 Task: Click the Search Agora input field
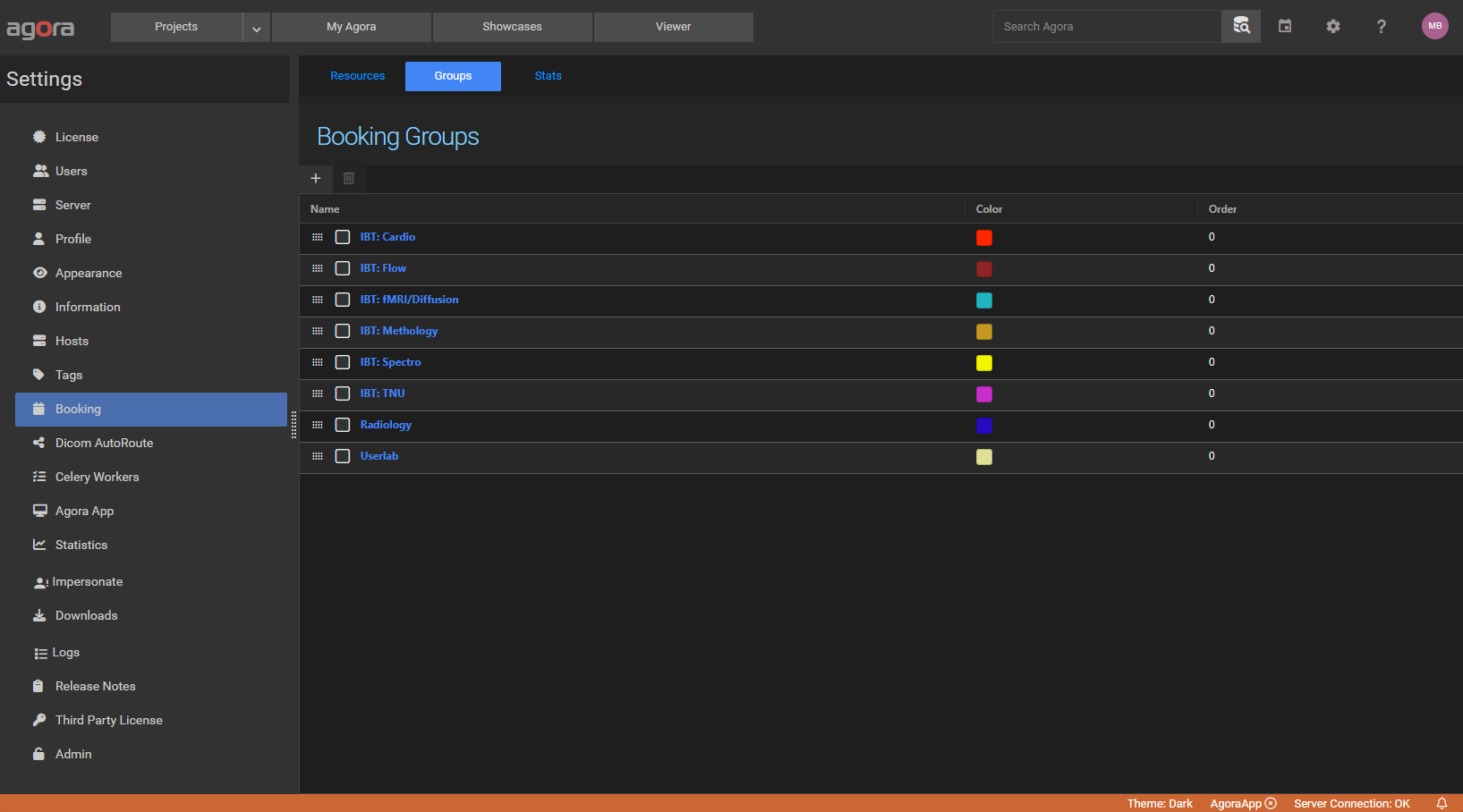(1107, 26)
